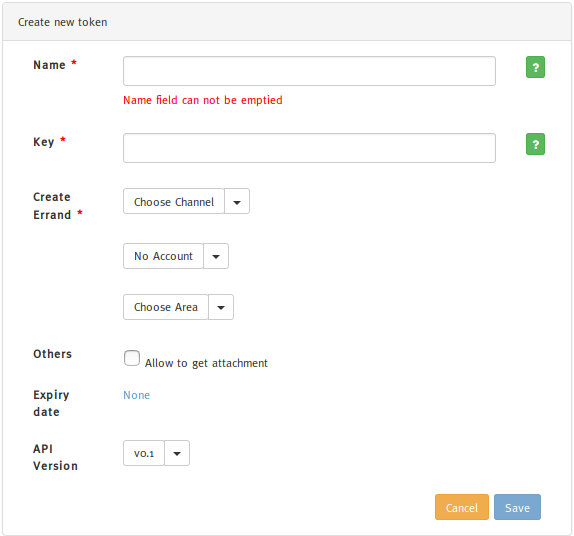This screenshot has height=536, width=574.
Task: Click the v0.1 version button
Action: coord(144,453)
